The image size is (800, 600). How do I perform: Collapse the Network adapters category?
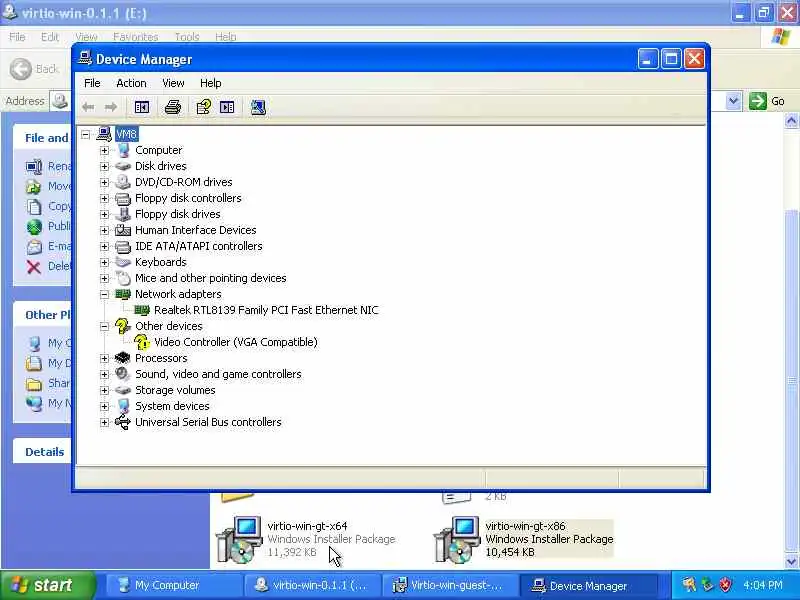105,294
